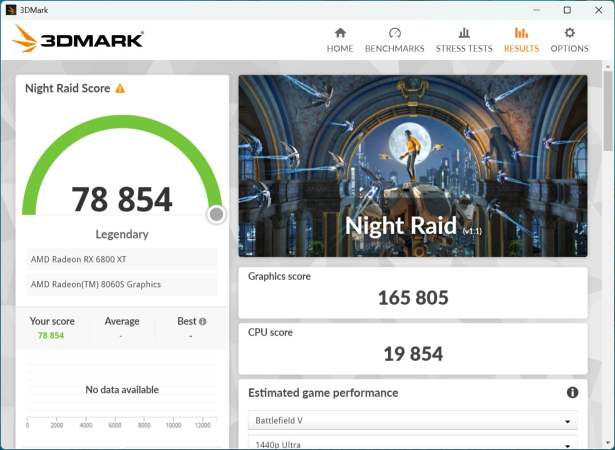Click the 3DMark title bar app icon
The height and width of the screenshot is (450, 615).
[10, 9]
